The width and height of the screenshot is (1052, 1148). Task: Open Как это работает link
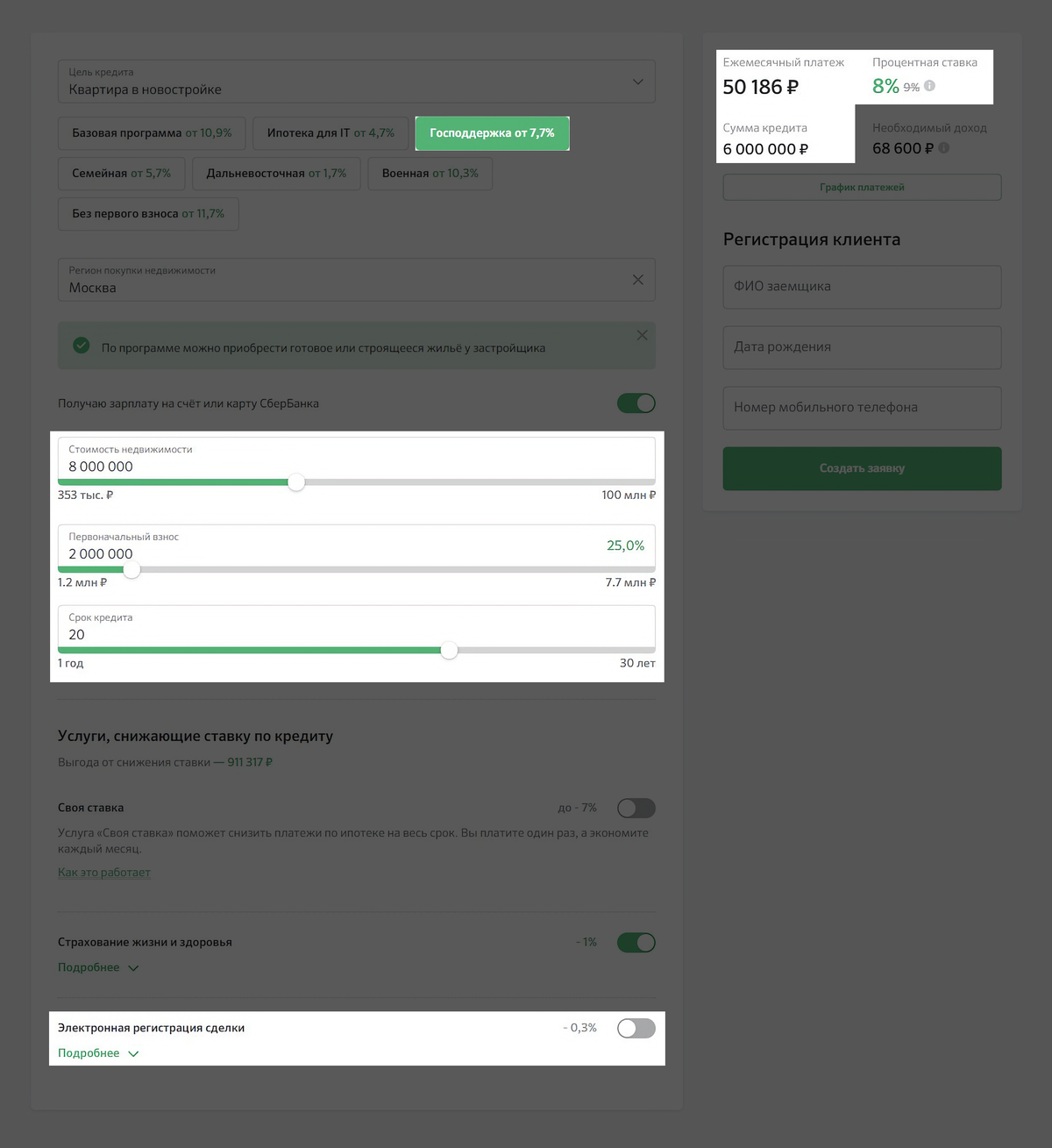point(104,873)
